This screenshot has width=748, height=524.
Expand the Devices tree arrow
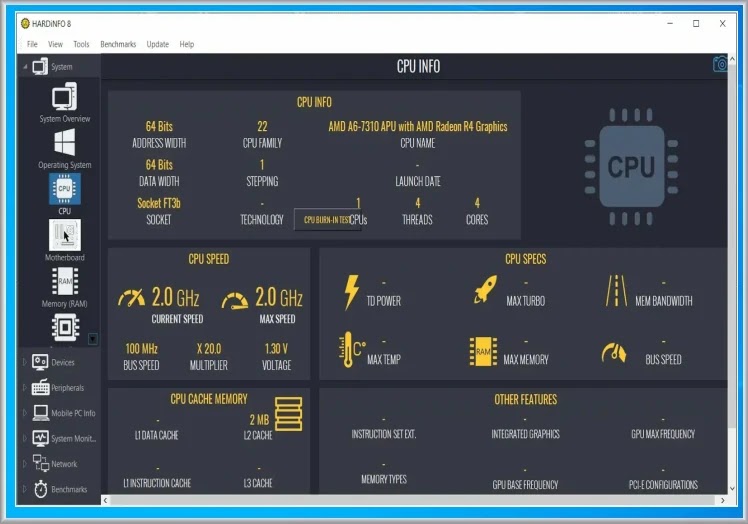24,362
